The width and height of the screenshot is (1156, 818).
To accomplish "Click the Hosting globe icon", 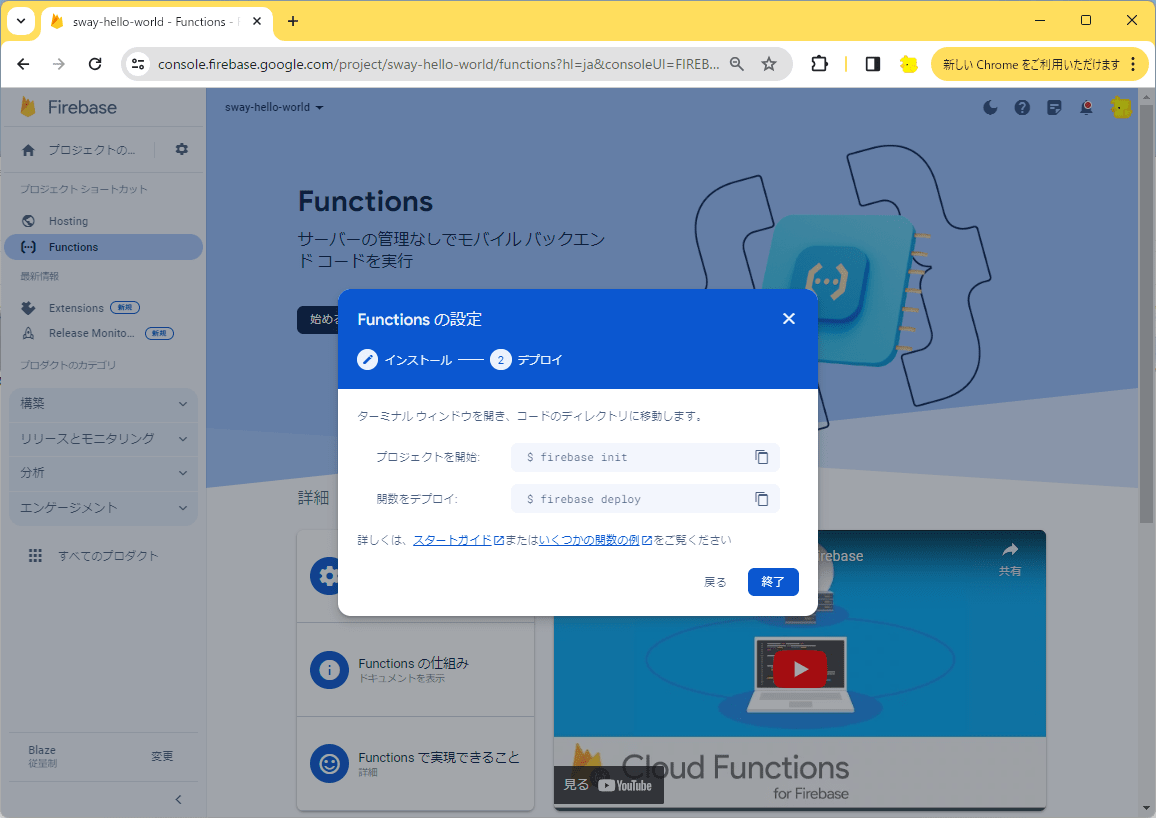I will [28, 221].
